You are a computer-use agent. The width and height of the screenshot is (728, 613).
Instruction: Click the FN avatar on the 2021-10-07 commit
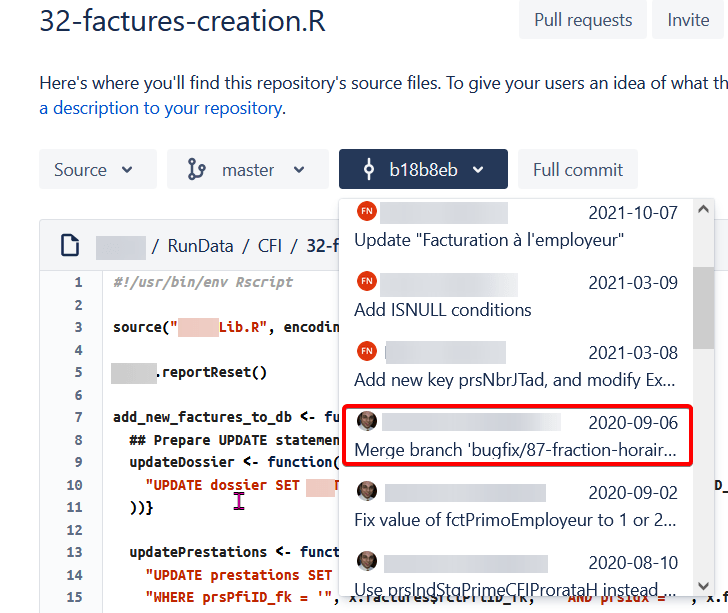367,211
